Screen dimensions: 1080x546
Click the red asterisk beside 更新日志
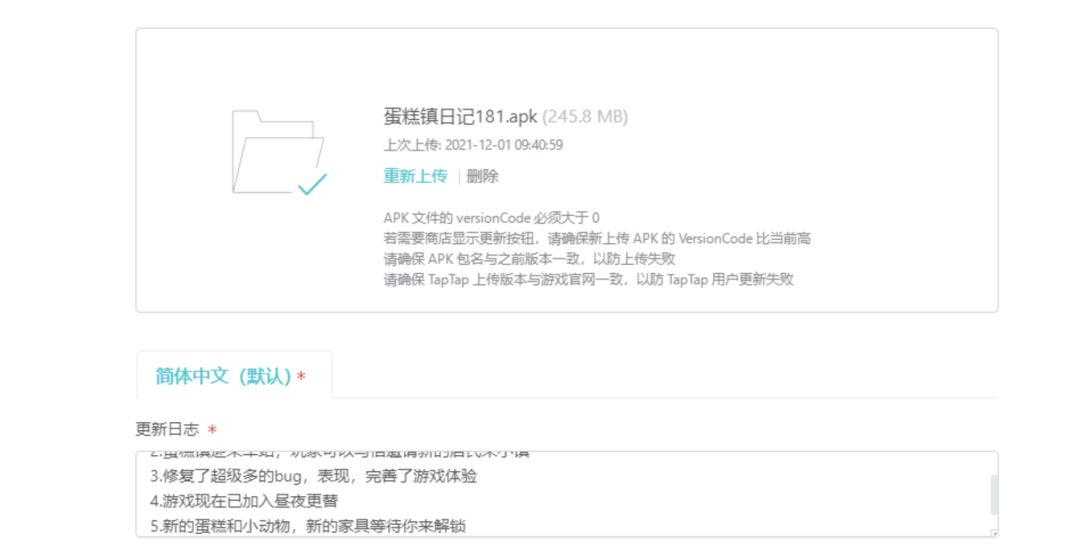click(x=212, y=431)
